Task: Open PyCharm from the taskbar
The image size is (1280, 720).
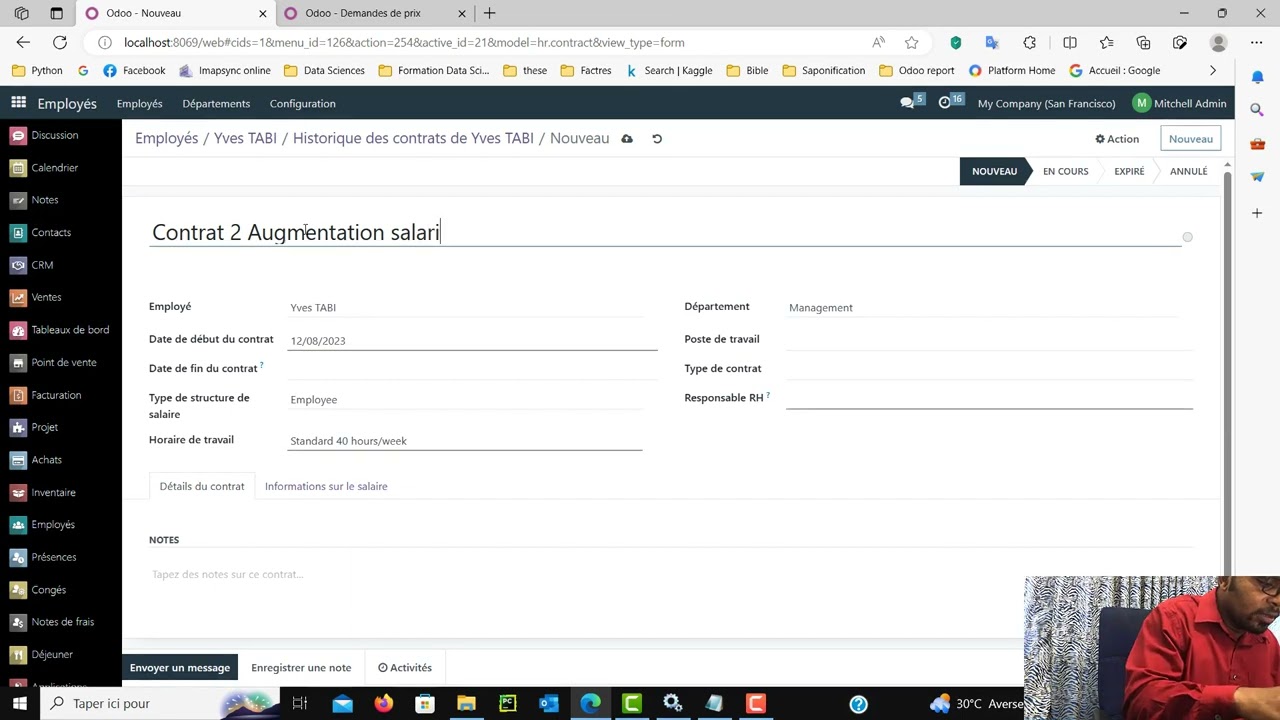Action: [x=507, y=703]
